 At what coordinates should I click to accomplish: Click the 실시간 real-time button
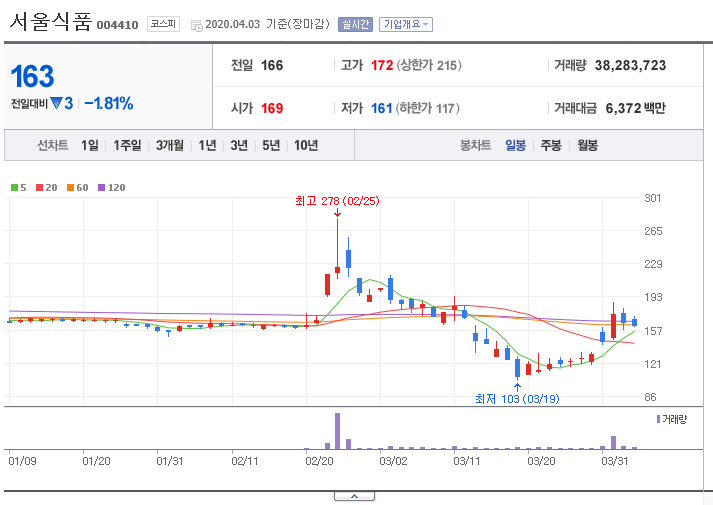point(356,24)
